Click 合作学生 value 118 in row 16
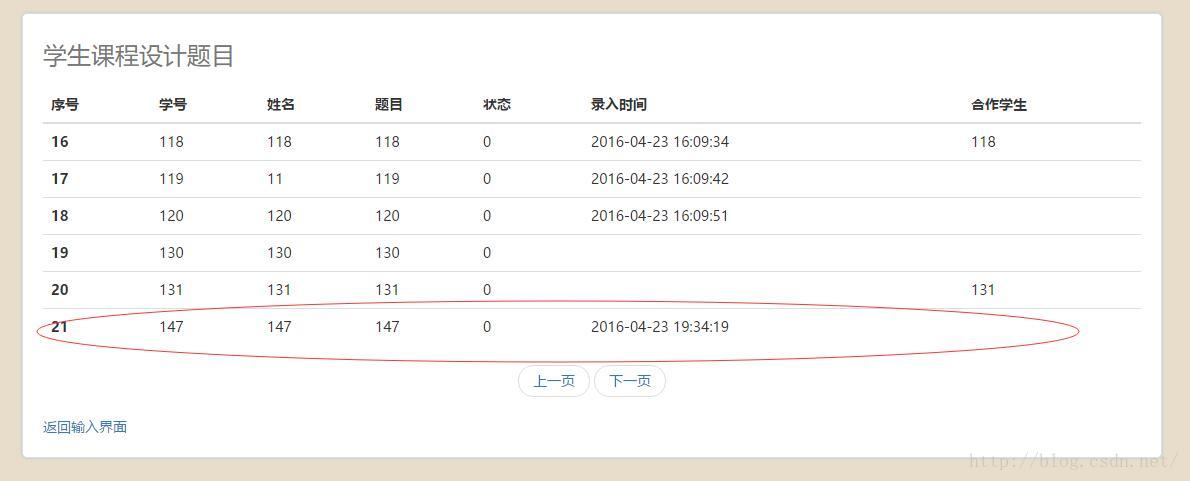 983,142
